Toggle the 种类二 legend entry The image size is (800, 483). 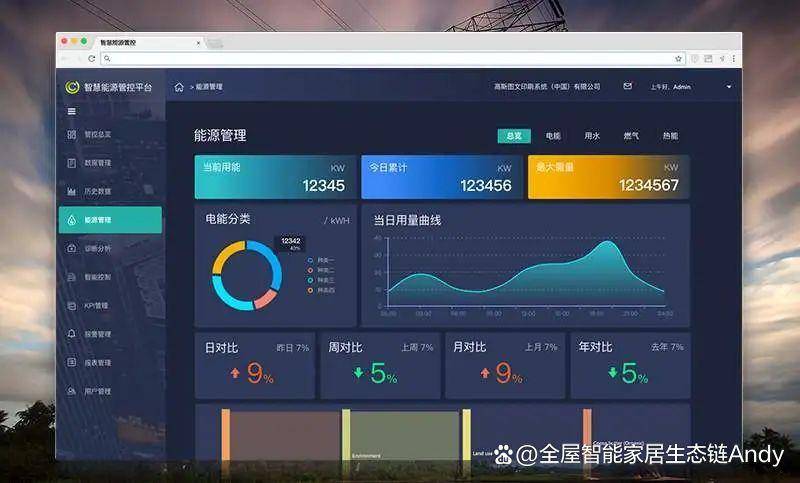321,270
